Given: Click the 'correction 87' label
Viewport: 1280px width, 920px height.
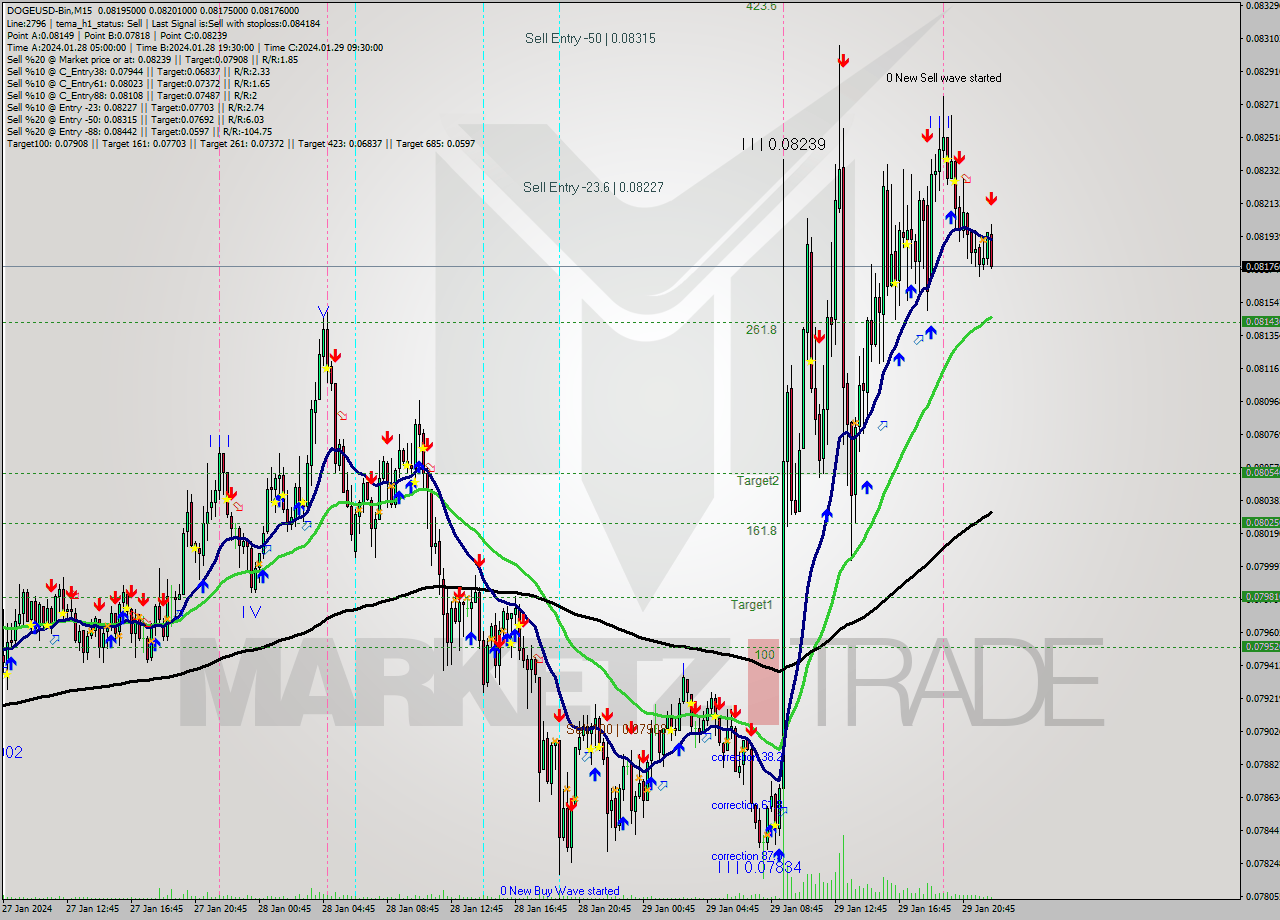Looking at the screenshot, I should [745, 856].
